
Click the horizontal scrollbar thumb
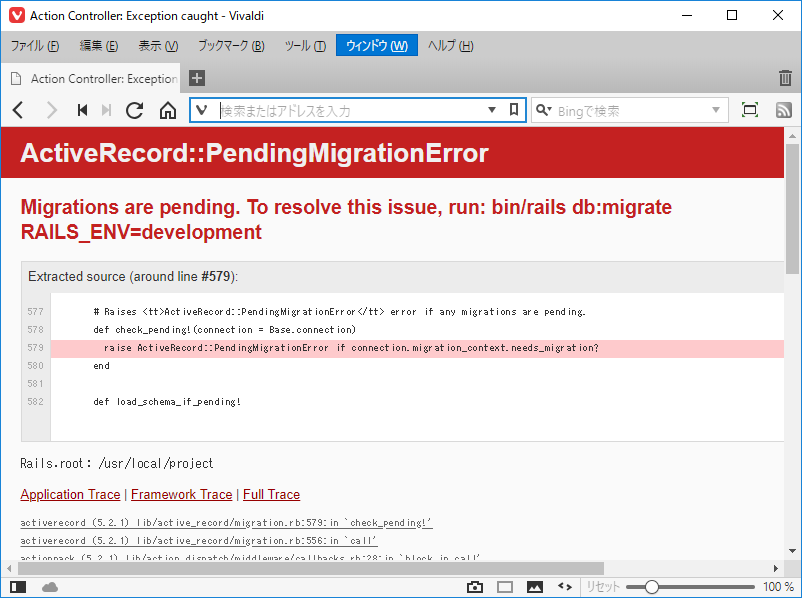click(x=311, y=568)
